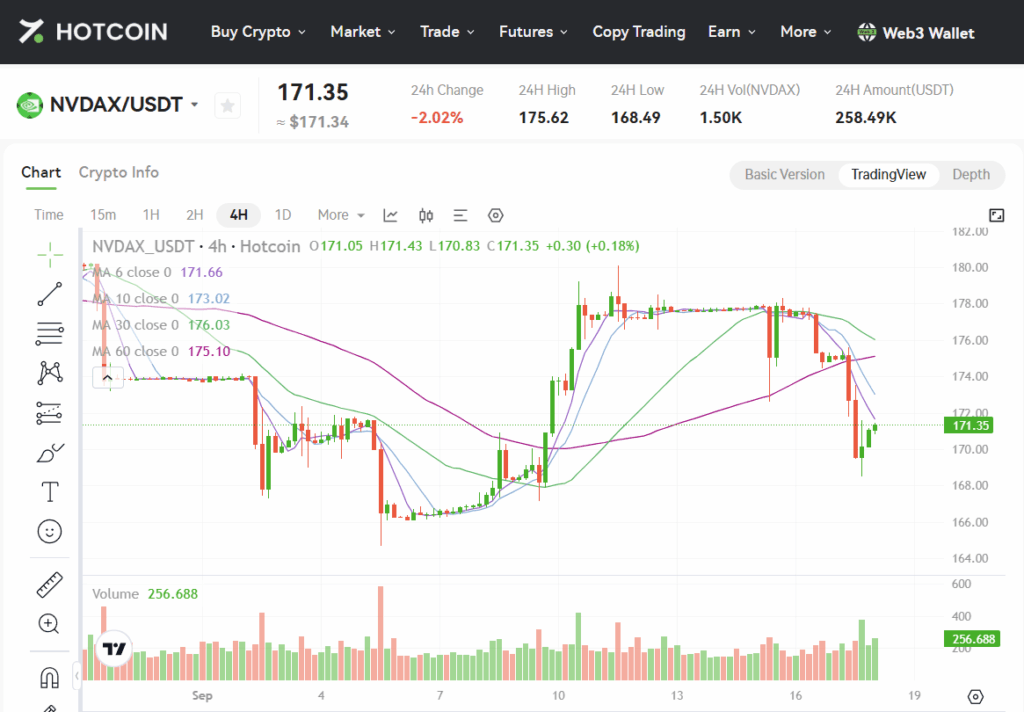Expand the NVDAX/USDT pair selector
1024x712 pixels.
(x=194, y=105)
